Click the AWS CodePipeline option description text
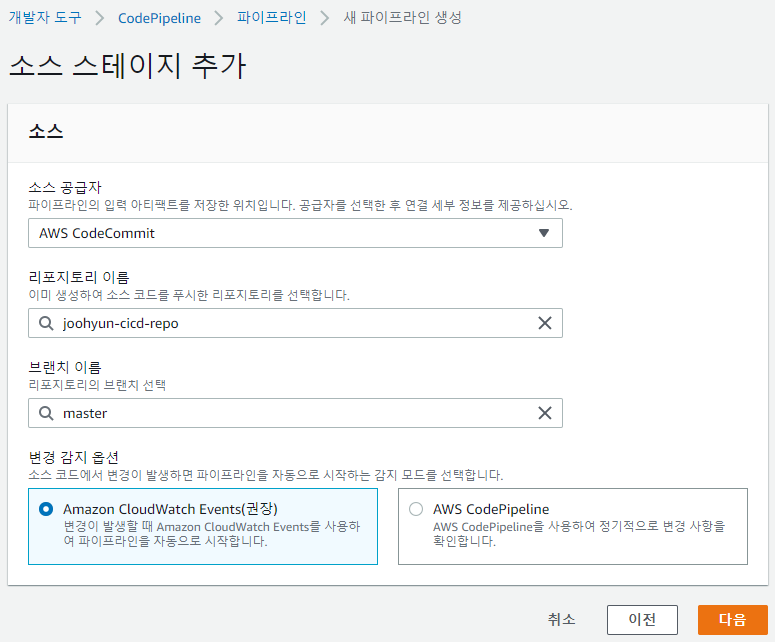The height and width of the screenshot is (642, 775). pos(579,534)
